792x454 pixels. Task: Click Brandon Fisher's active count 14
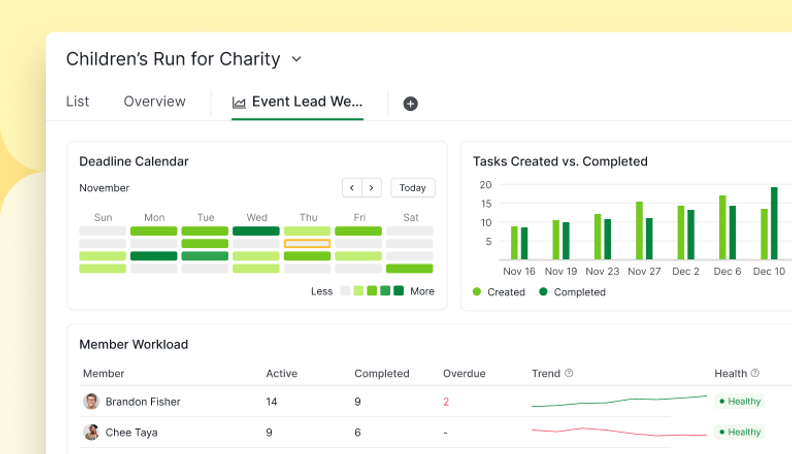272,402
